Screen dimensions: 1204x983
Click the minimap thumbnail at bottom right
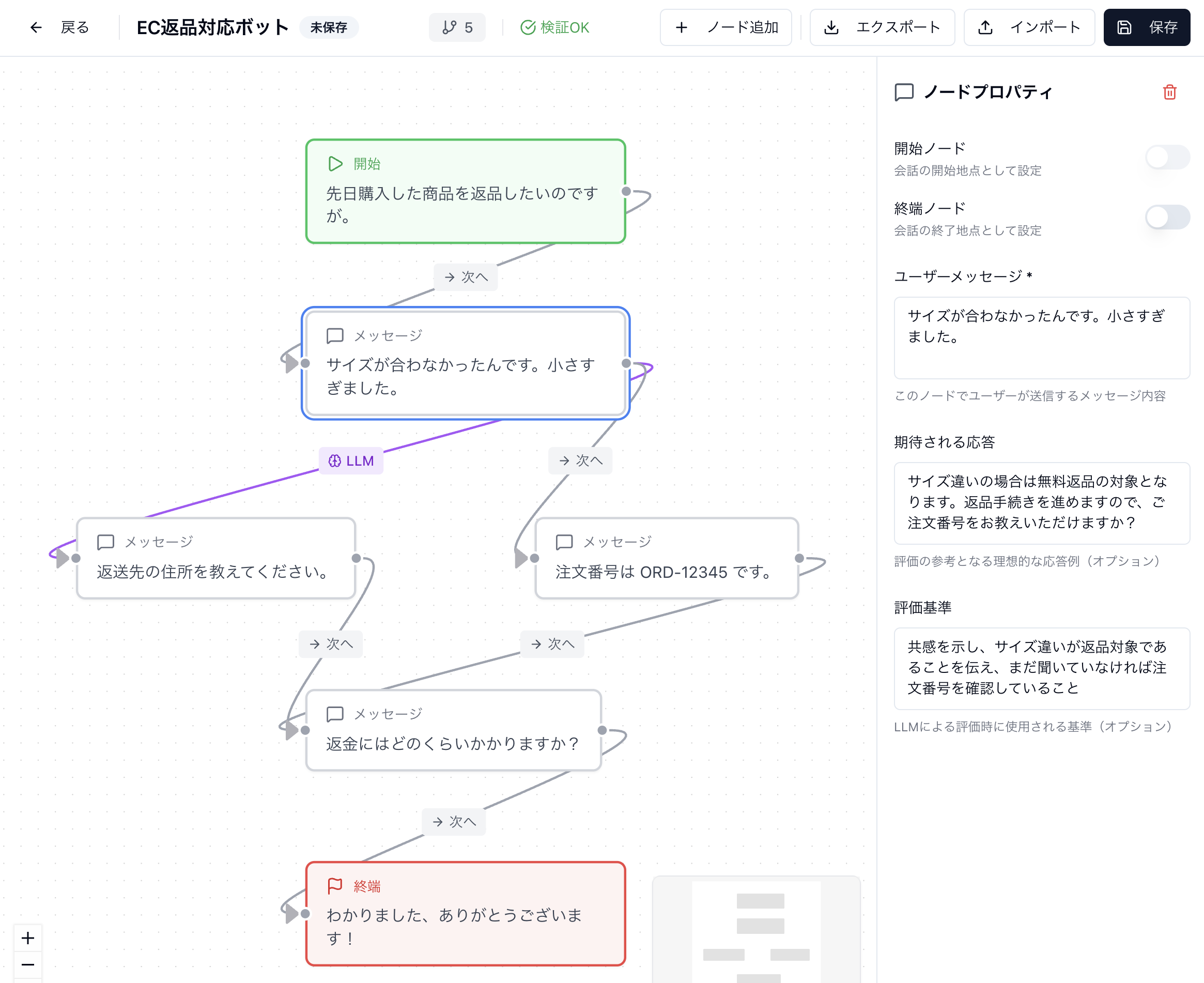[x=757, y=929]
